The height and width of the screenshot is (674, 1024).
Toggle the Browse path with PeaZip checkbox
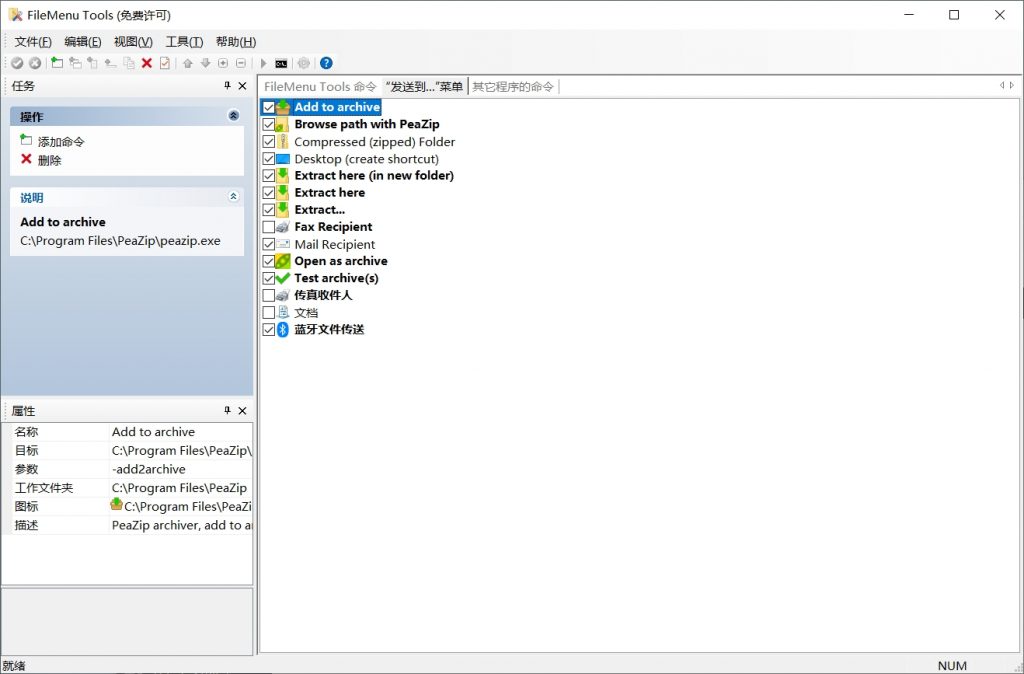point(268,124)
